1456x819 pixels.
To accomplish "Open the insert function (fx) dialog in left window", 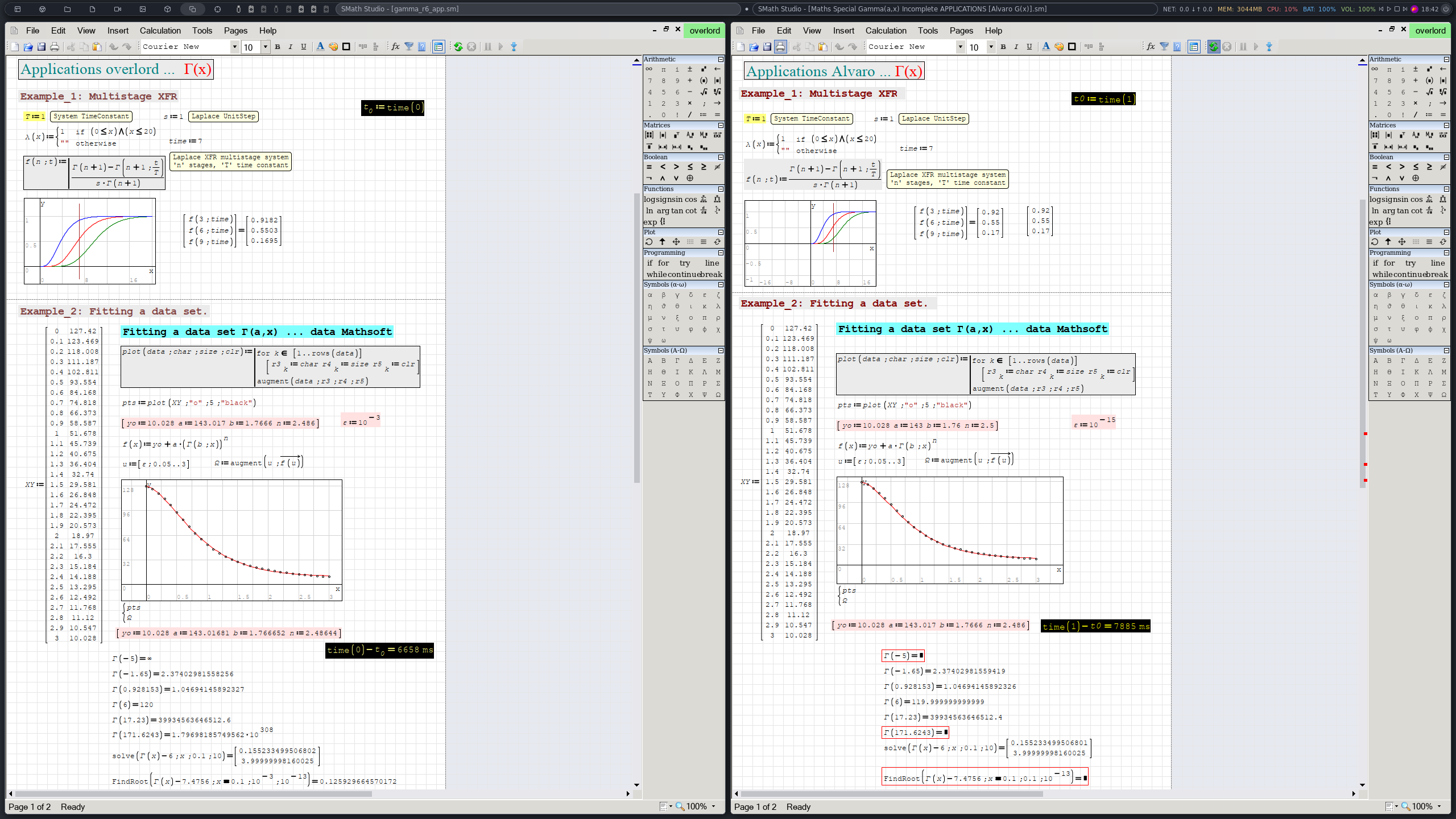I will [x=395, y=47].
